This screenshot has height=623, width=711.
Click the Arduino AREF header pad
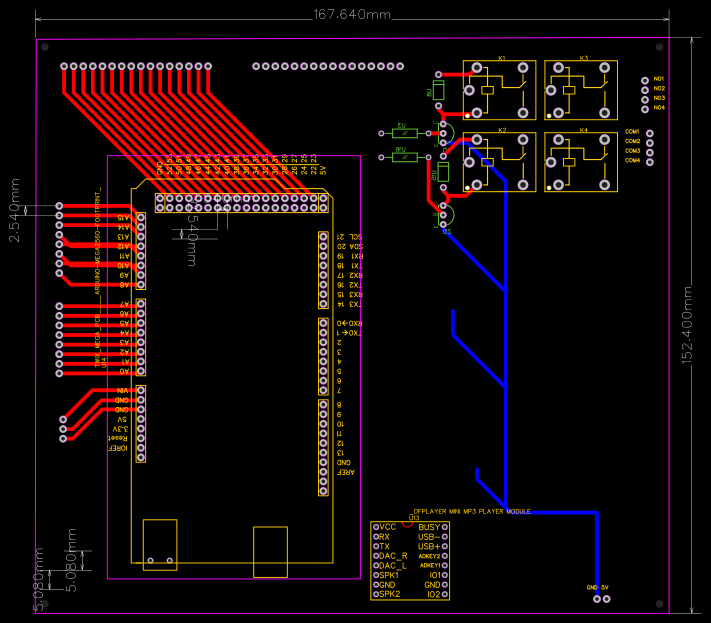(x=323, y=472)
